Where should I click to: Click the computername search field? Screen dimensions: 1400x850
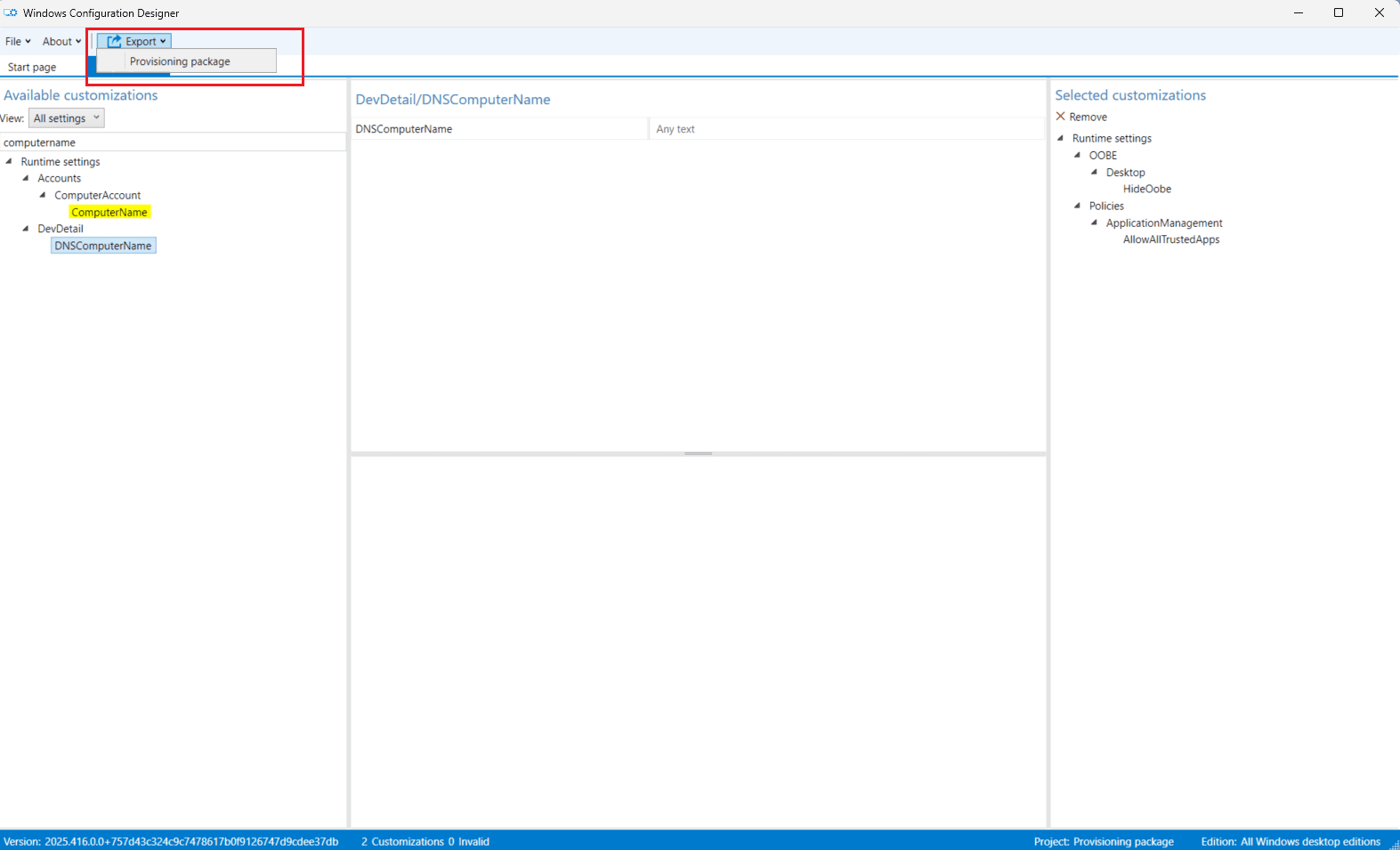click(173, 142)
